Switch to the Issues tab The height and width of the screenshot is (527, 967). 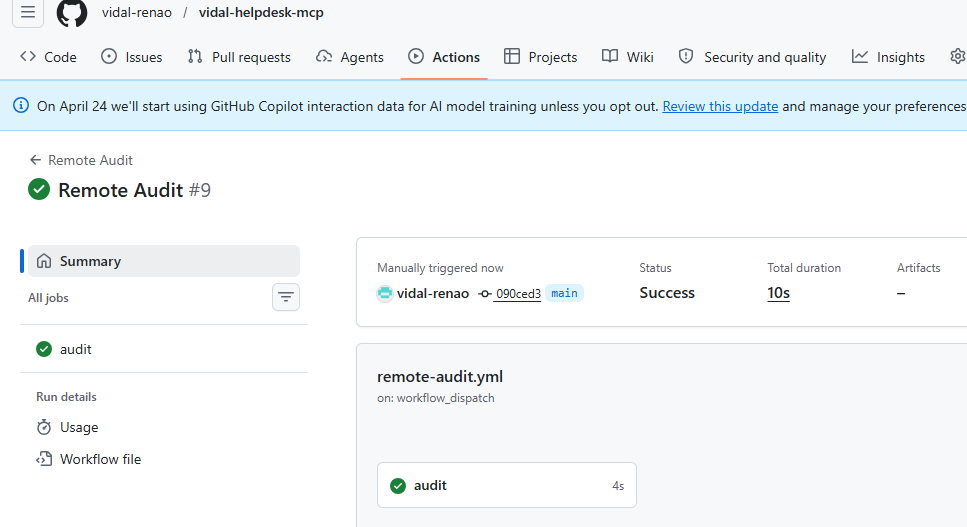[131, 57]
